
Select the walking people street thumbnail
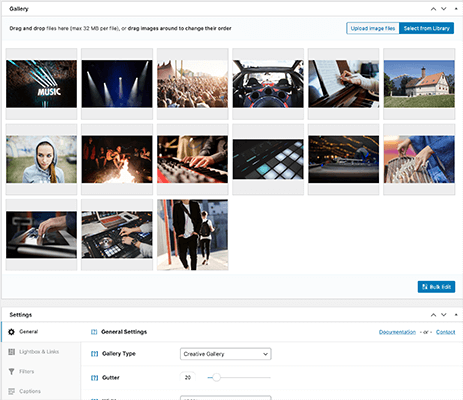point(193,235)
